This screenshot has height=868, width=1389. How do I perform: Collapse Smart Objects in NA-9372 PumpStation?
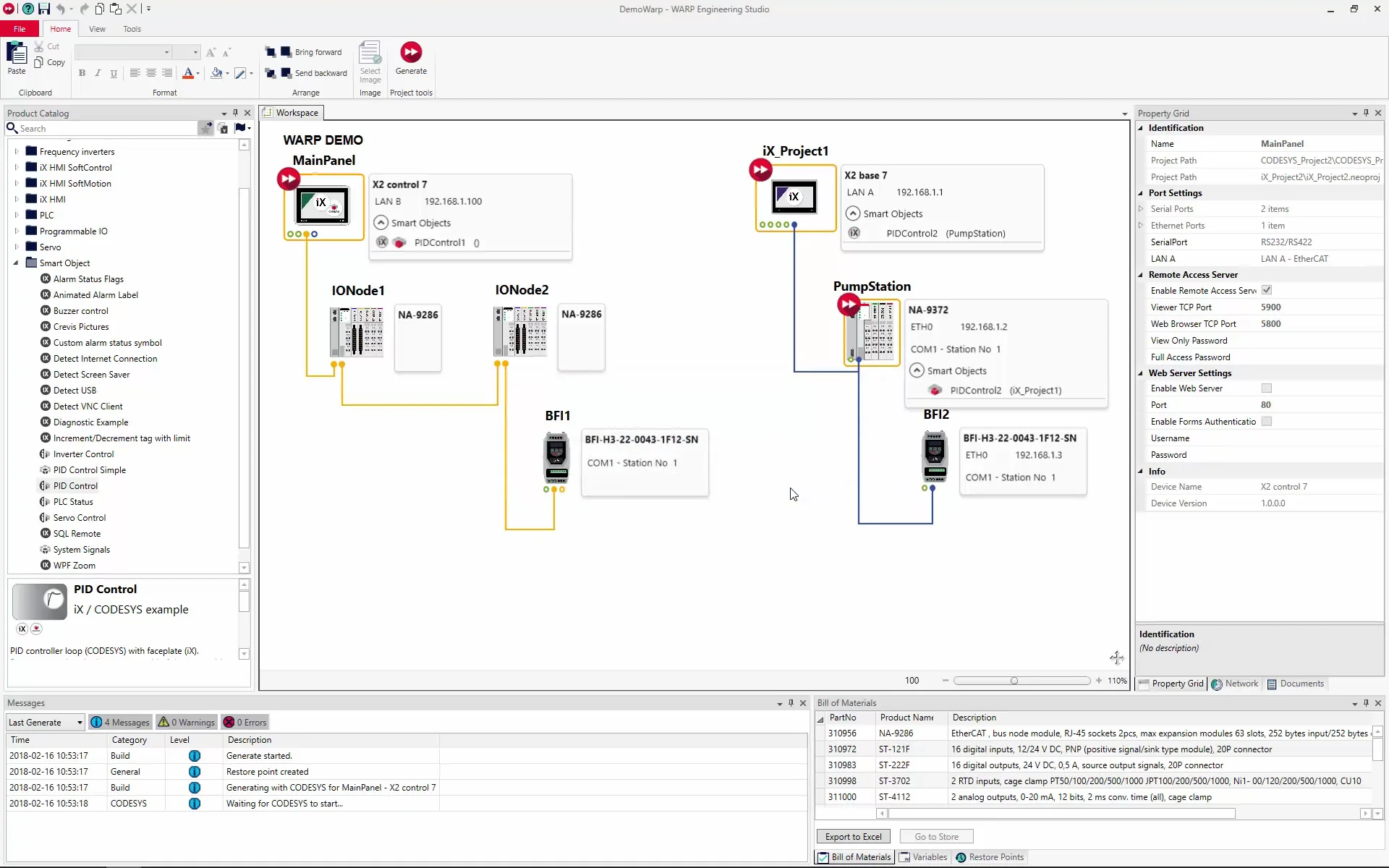pos(917,370)
